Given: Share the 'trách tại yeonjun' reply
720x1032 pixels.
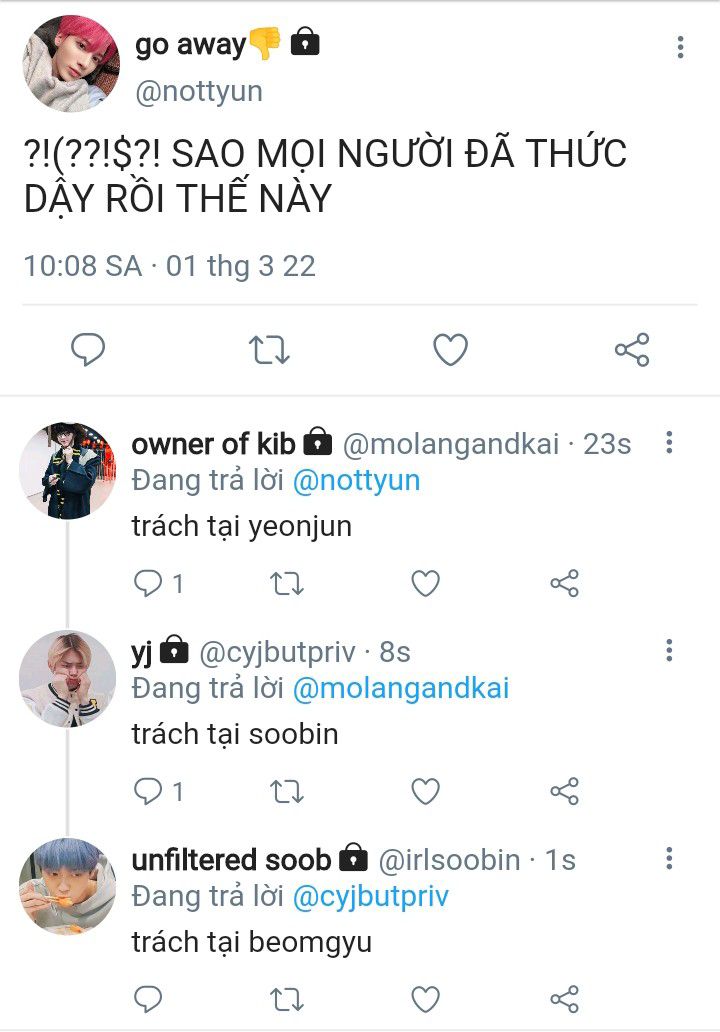Looking at the screenshot, I should click(564, 583).
